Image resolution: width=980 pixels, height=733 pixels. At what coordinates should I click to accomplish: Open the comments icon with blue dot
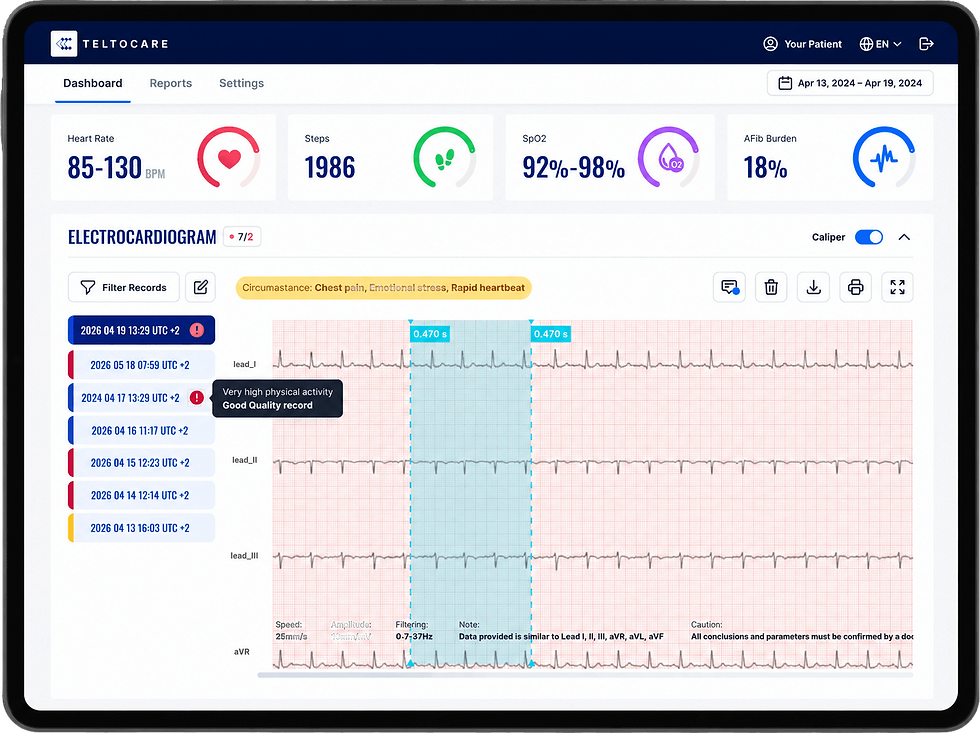729,287
